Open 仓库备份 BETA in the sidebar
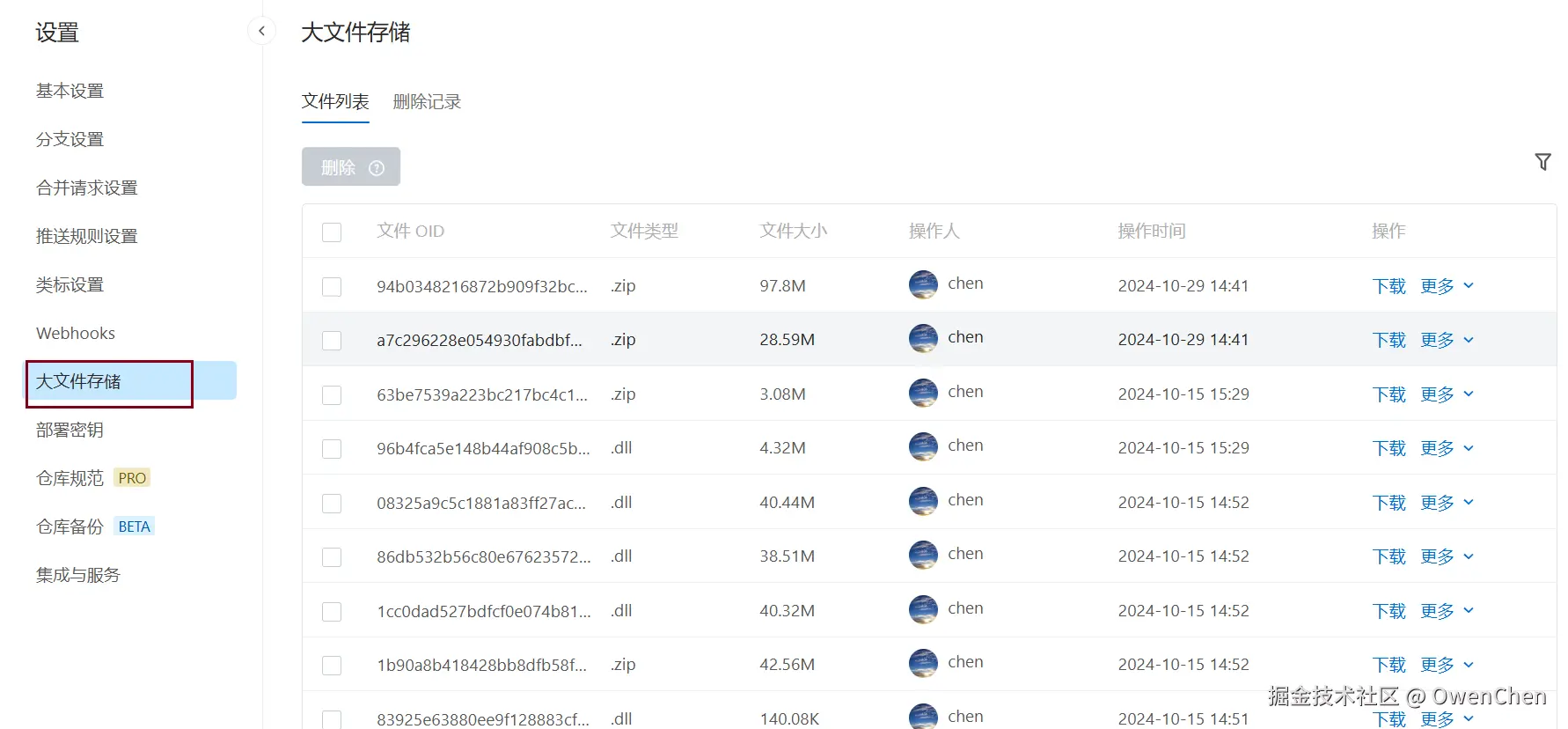Screen dimensions: 1568x729 (x=95, y=526)
